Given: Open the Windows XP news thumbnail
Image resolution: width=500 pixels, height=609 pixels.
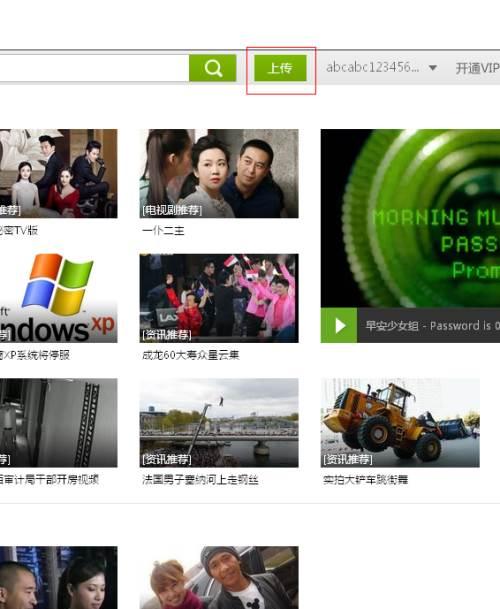Looking at the screenshot, I should pos(58,298).
